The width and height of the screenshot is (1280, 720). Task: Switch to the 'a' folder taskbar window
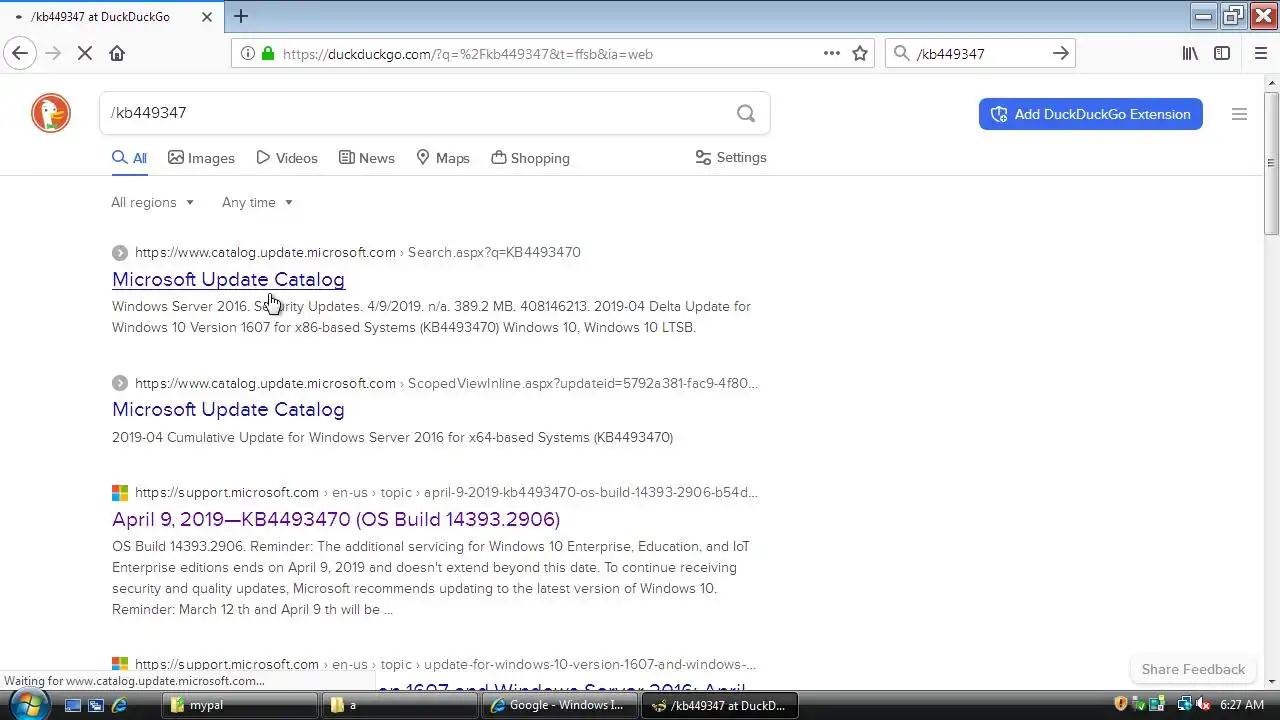(x=399, y=705)
